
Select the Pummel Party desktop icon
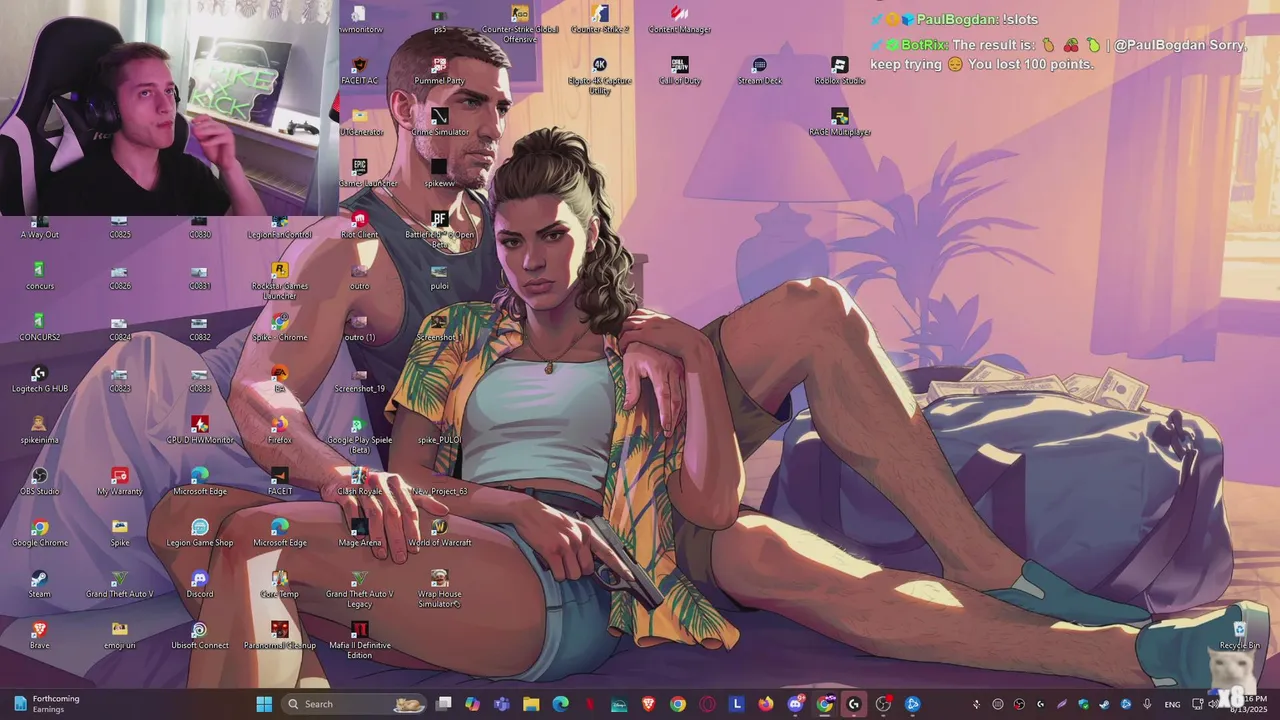point(439,71)
